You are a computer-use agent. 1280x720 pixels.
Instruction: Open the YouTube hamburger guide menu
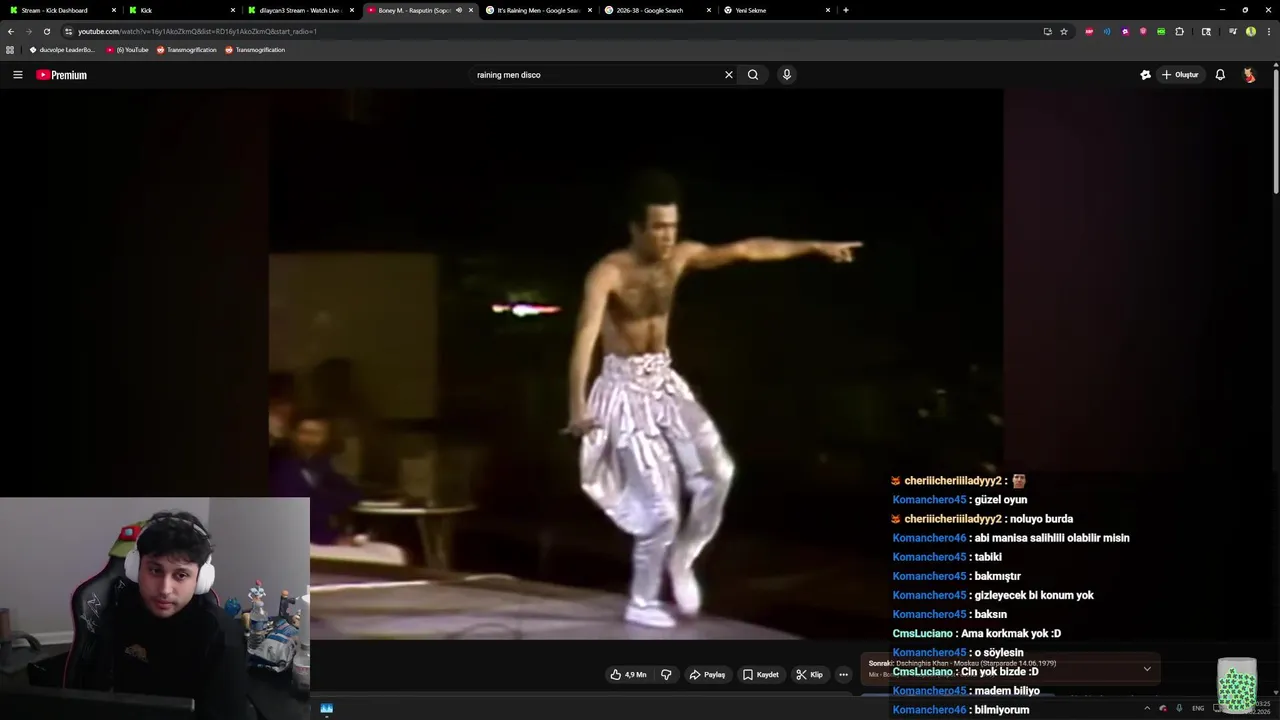point(17,75)
